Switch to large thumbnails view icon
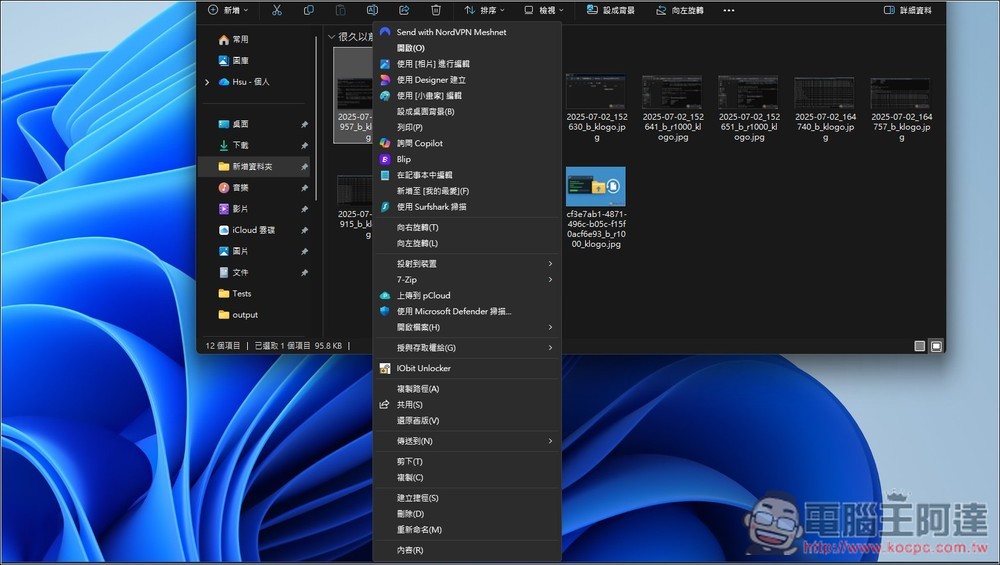Viewport: 1000px width, 565px height. pyautogui.click(x=936, y=346)
